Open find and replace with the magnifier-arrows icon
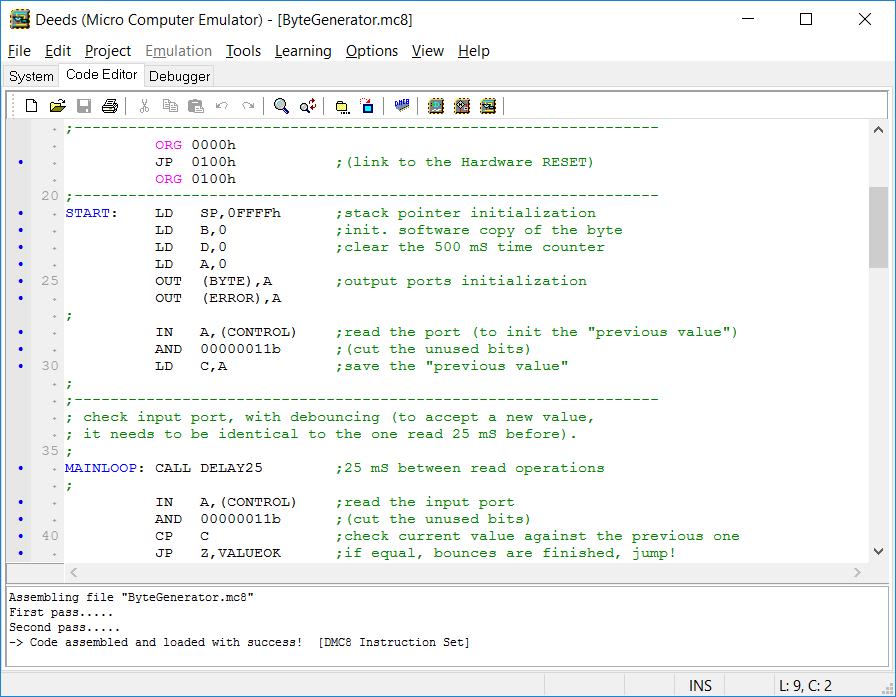Viewport: 896px width, 697px height. pos(308,106)
